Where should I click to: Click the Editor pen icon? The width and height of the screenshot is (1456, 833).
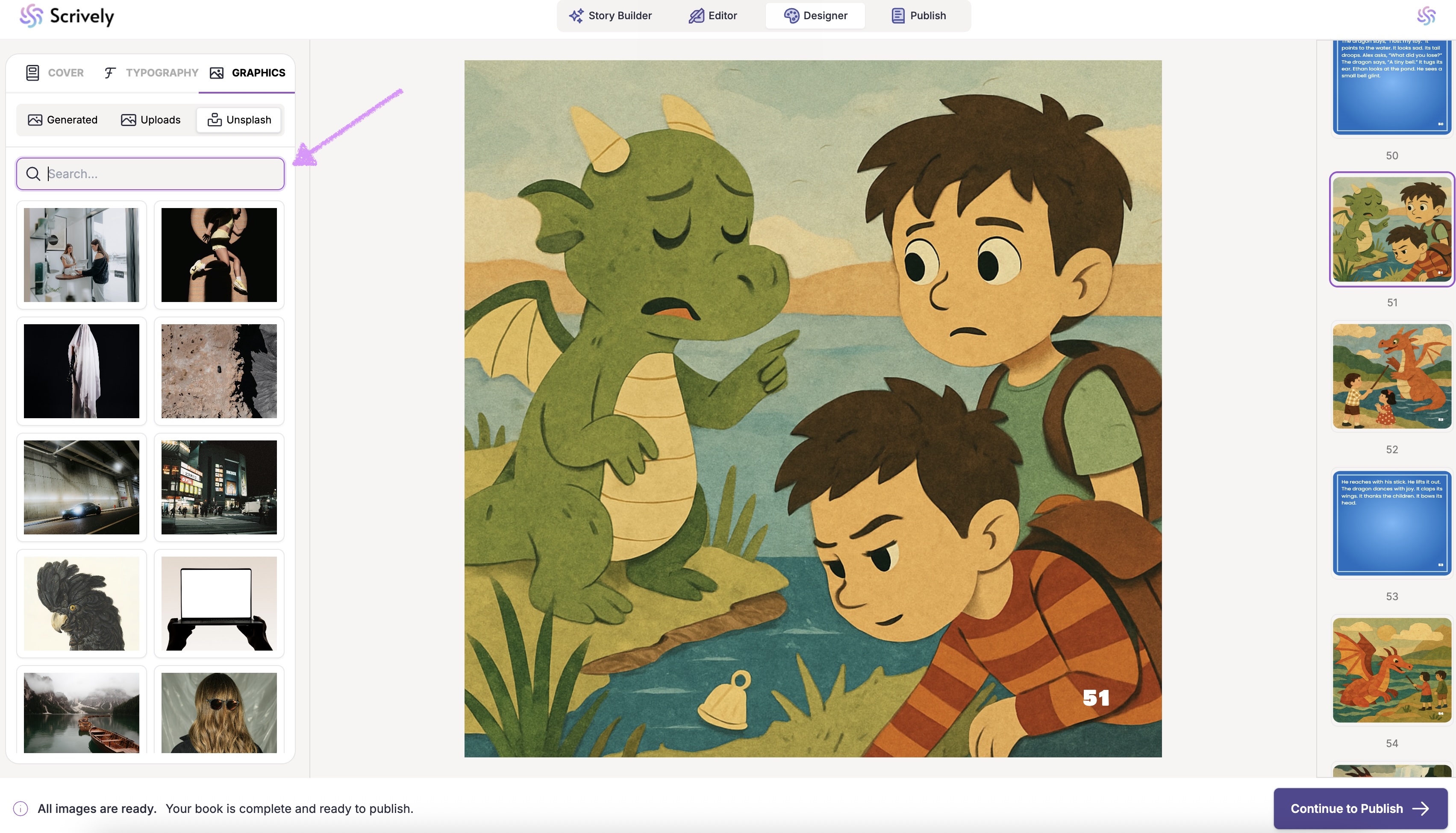[x=696, y=15]
